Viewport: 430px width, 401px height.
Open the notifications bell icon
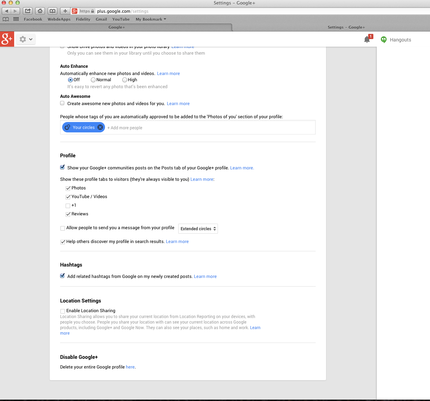click(x=367, y=39)
